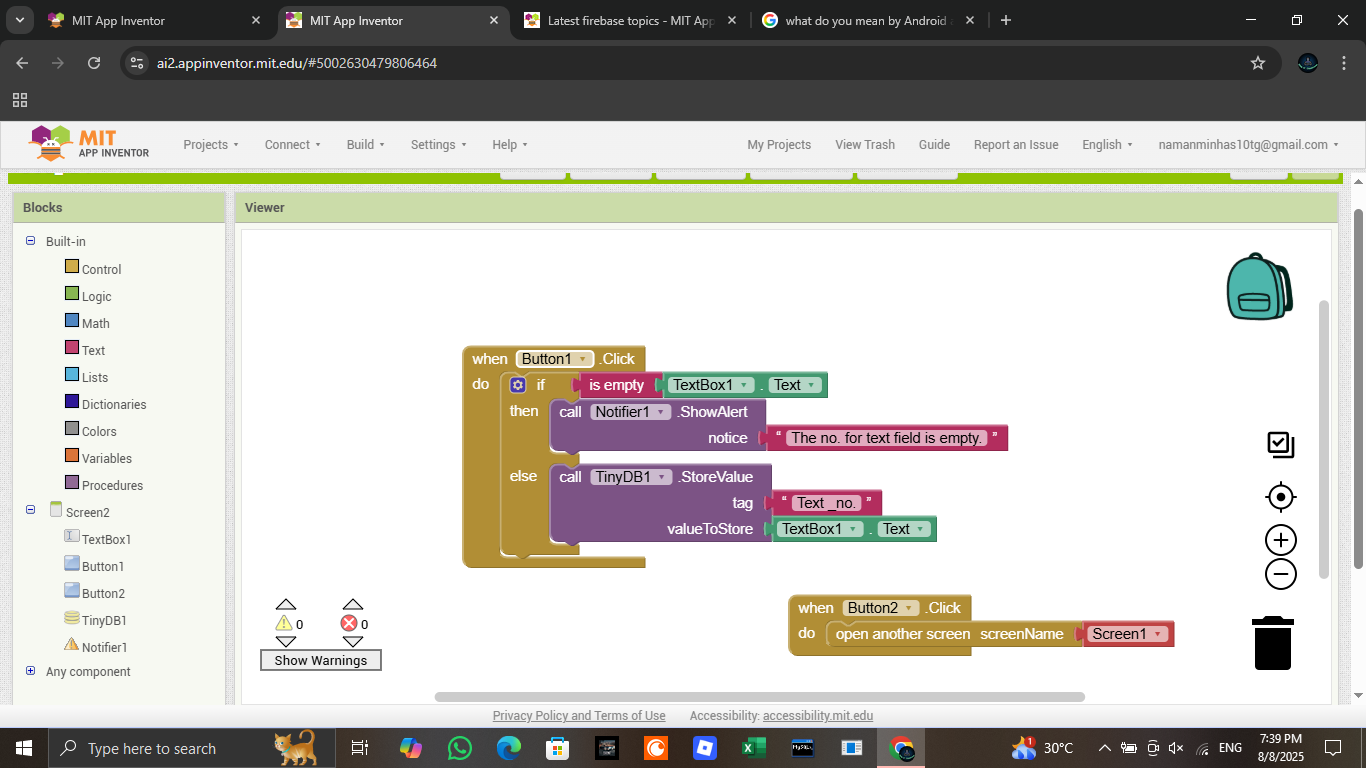Click the zoom out minus icon
1366x768 pixels.
click(x=1280, y=574)
